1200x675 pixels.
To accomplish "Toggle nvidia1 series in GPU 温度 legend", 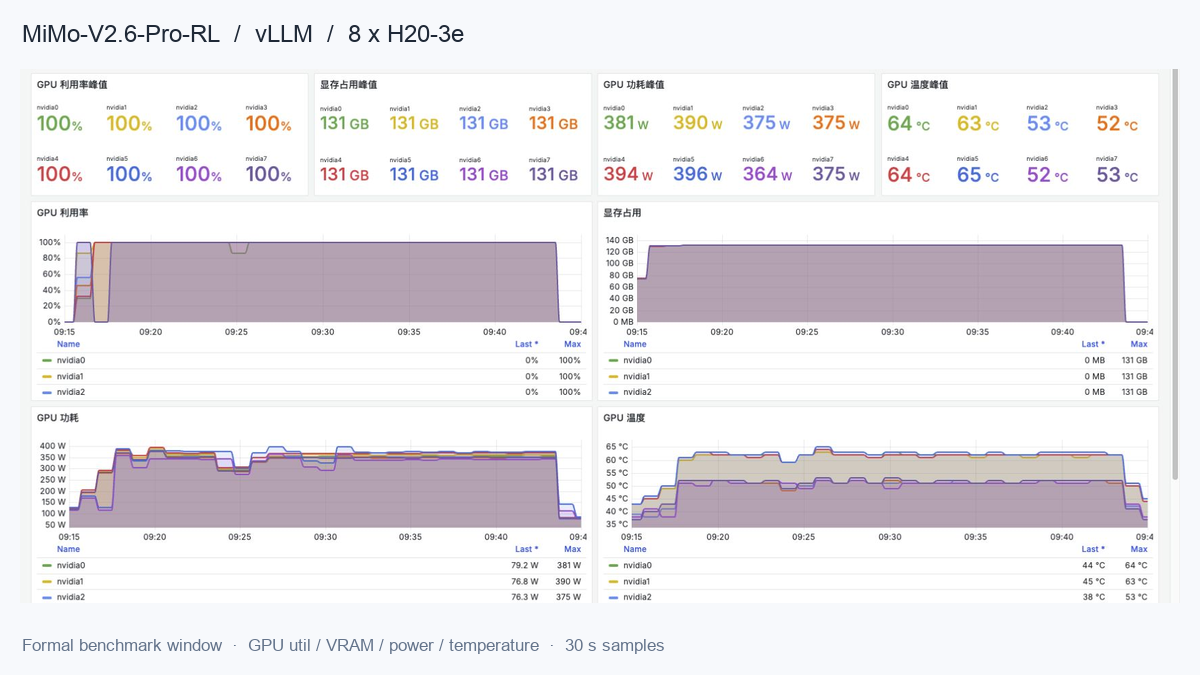I will (x=638, y=581).
